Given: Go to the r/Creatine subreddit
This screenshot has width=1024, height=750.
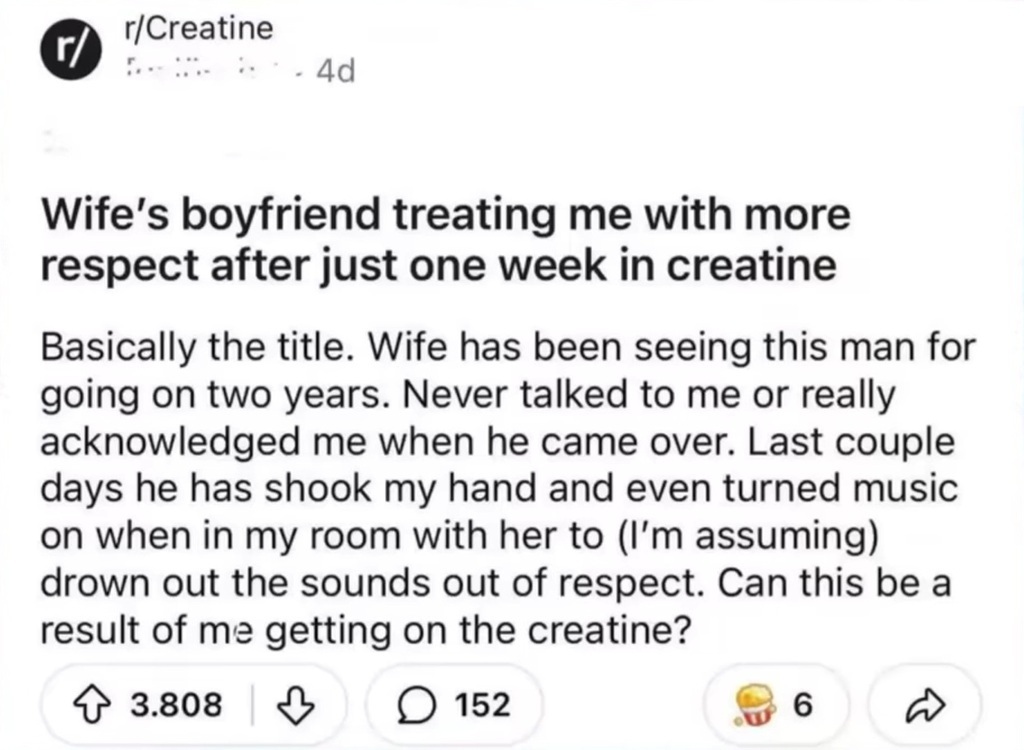Looking at the screenshot, I should (x=197, y=30).
